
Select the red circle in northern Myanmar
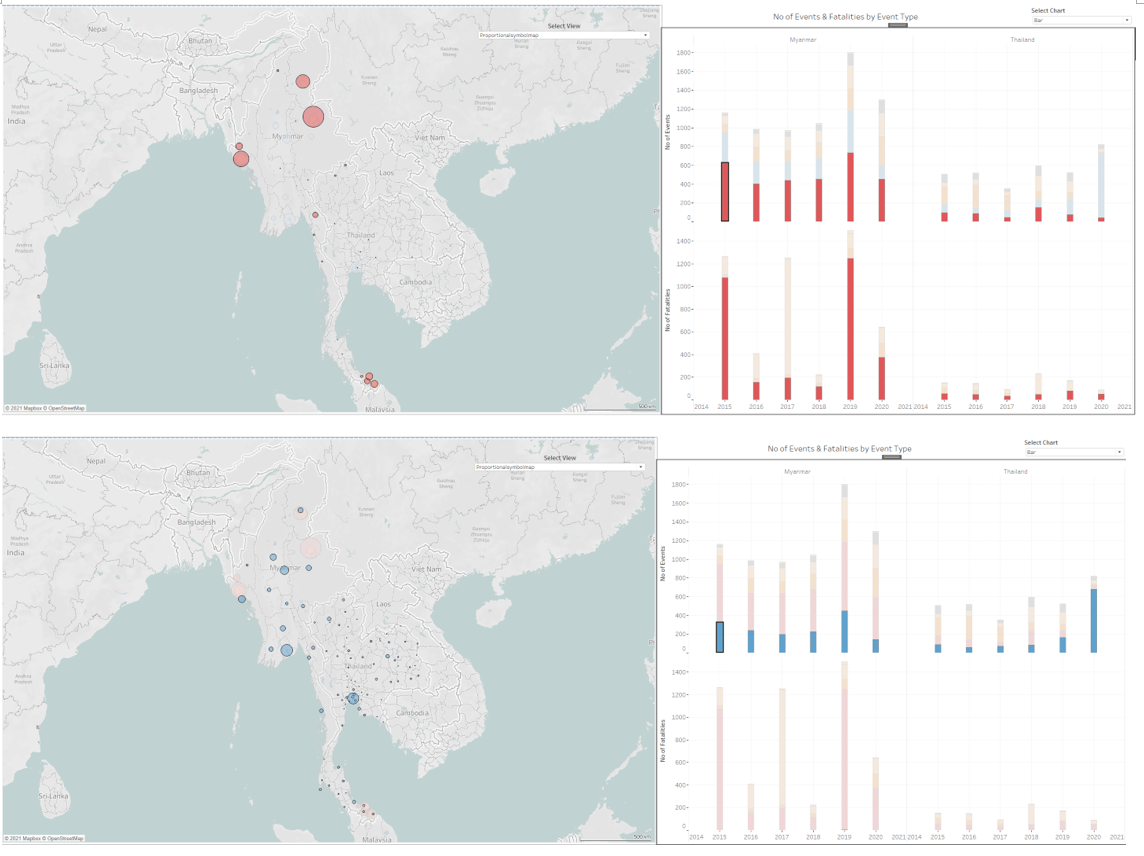coord(303,82)
